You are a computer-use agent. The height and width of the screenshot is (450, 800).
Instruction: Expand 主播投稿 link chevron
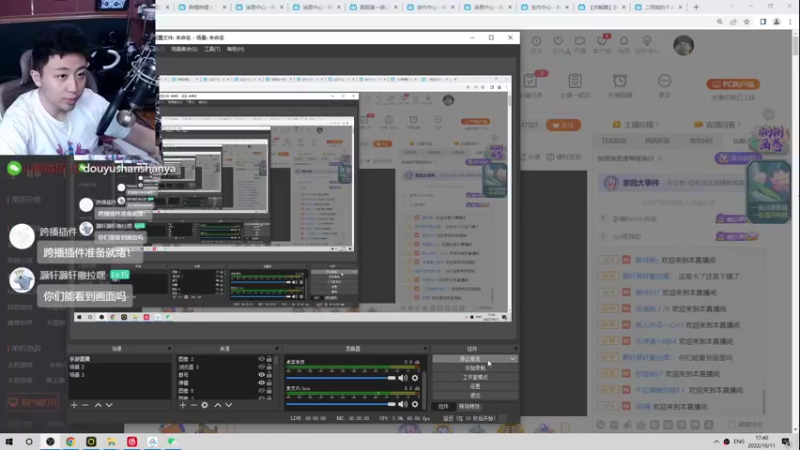click(657, 124)
